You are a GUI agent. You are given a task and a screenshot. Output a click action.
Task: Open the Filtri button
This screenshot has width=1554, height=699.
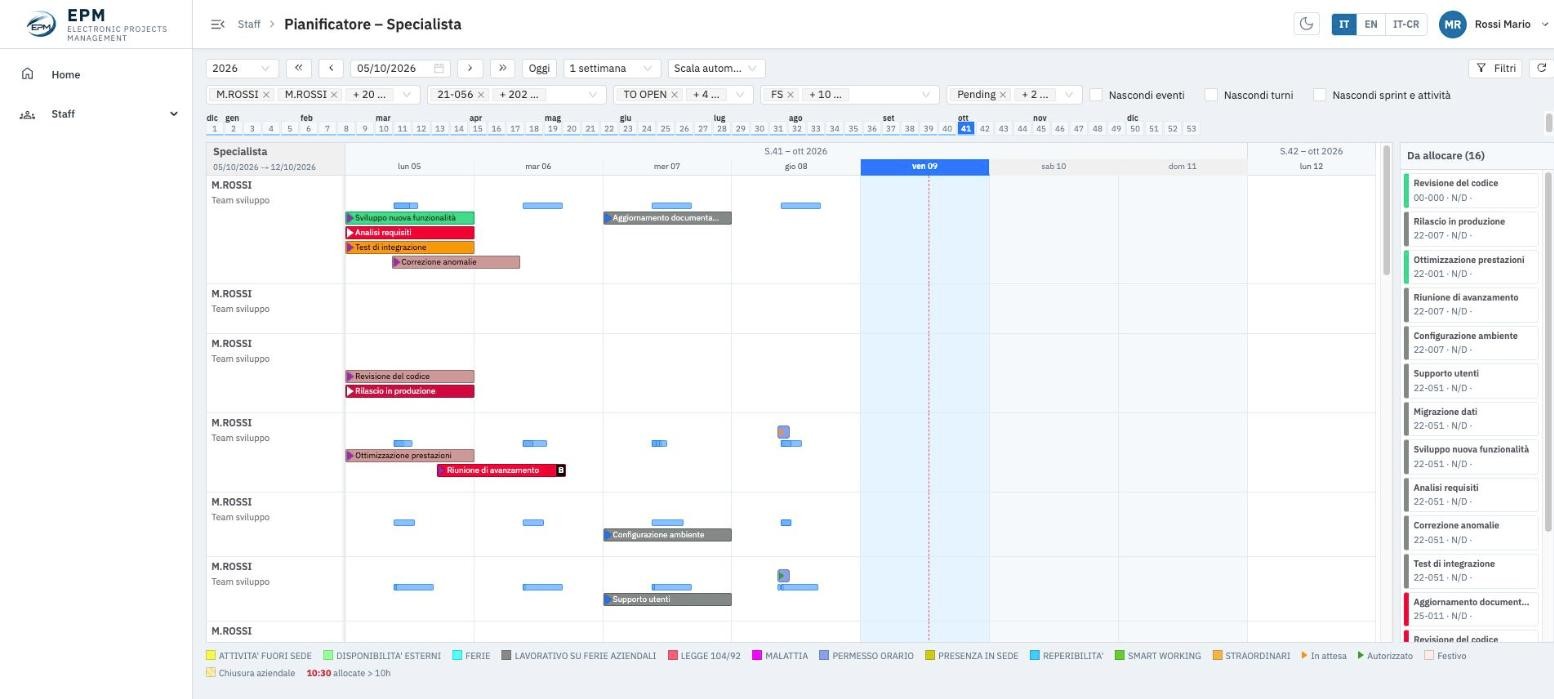pyautogui.click(x=1497, y=68)
